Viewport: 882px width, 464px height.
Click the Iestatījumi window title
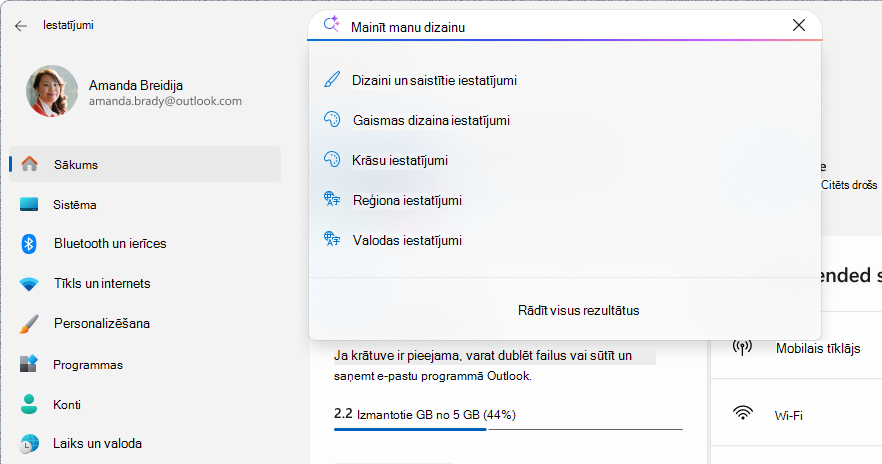point(69,25)
